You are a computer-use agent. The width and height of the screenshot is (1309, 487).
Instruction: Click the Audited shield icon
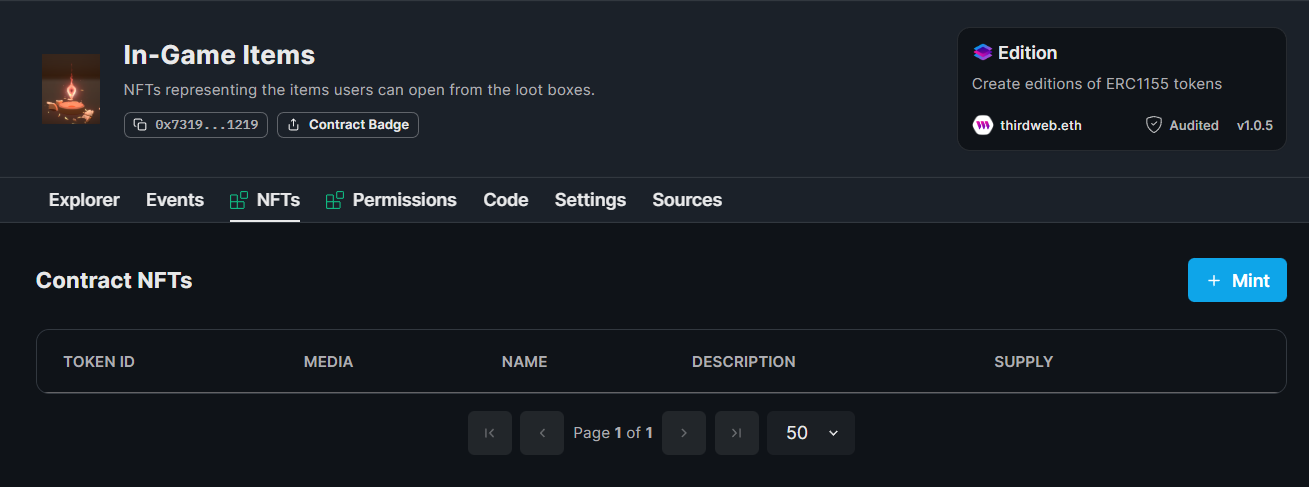coord(1153,125)
